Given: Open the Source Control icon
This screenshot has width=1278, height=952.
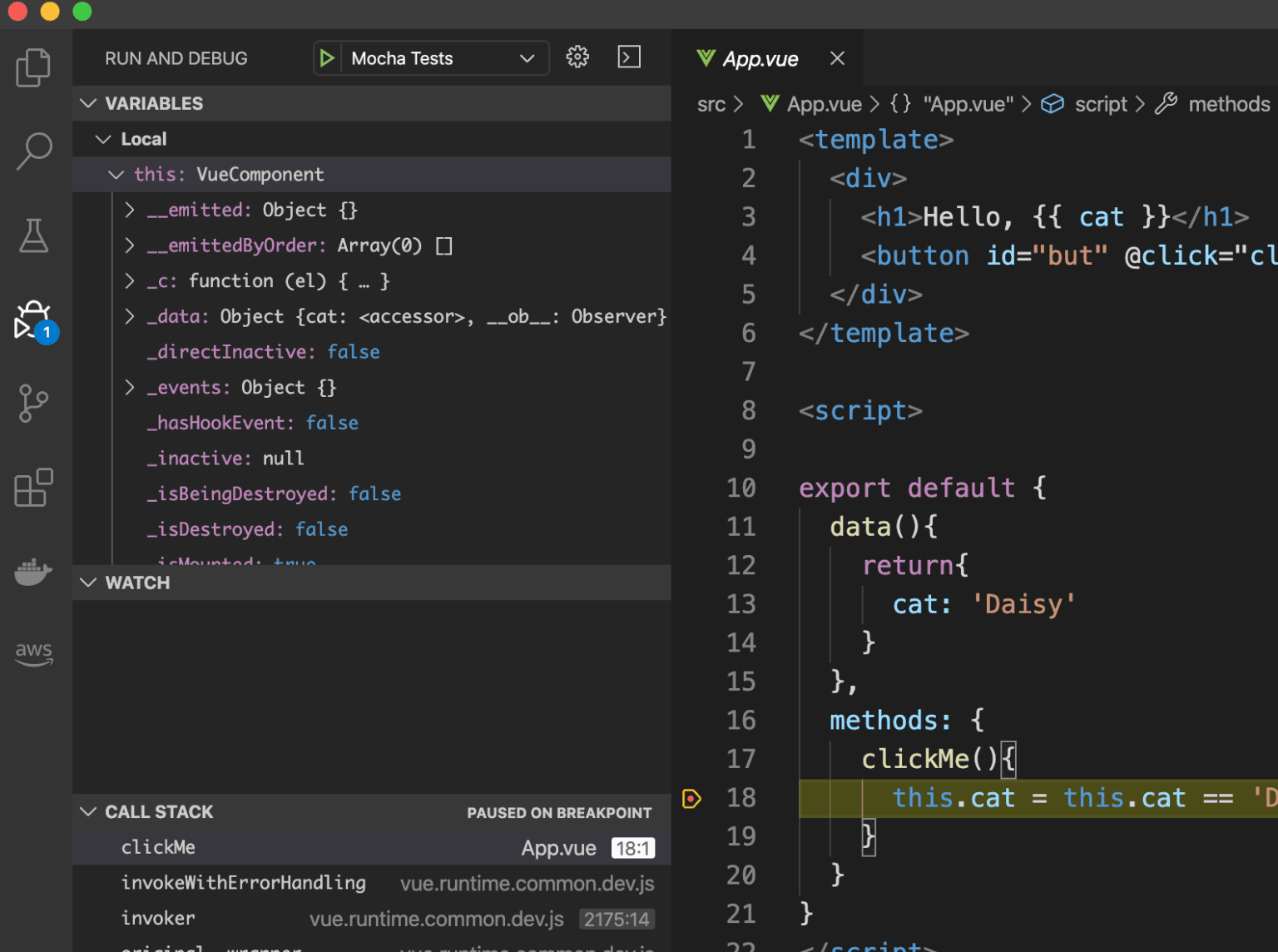Looking at the screenshot, I should (x=33, y=403).
